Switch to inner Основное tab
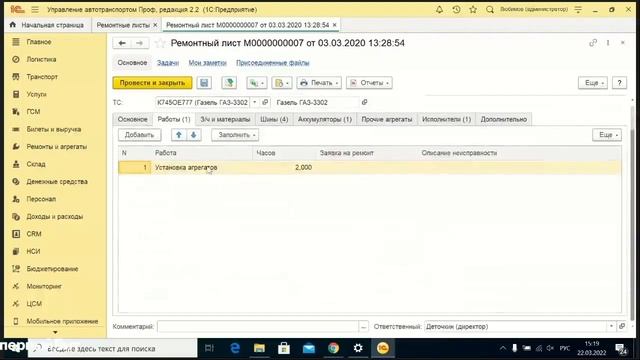Viewport: 640px width, 360px height. (x=132, y=119)
